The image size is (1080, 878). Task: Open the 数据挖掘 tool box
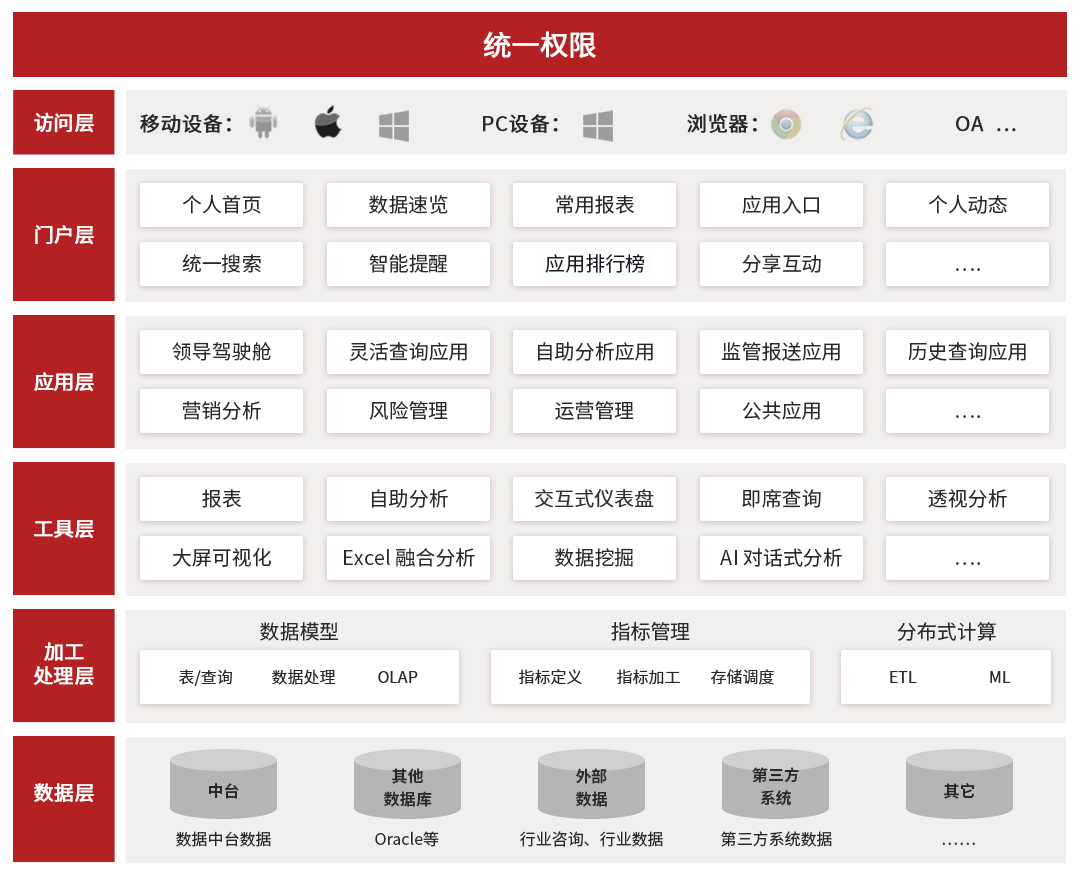(x=594, y=558)
